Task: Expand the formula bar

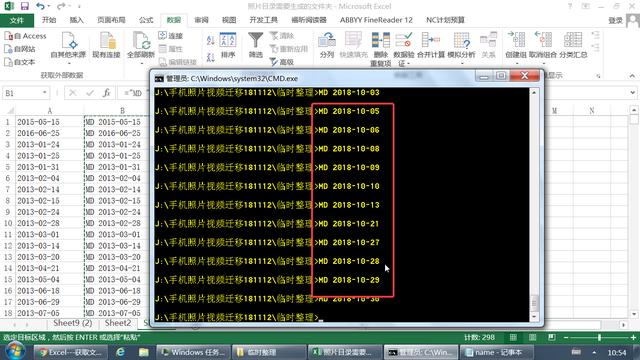Action: pos(632,93)
